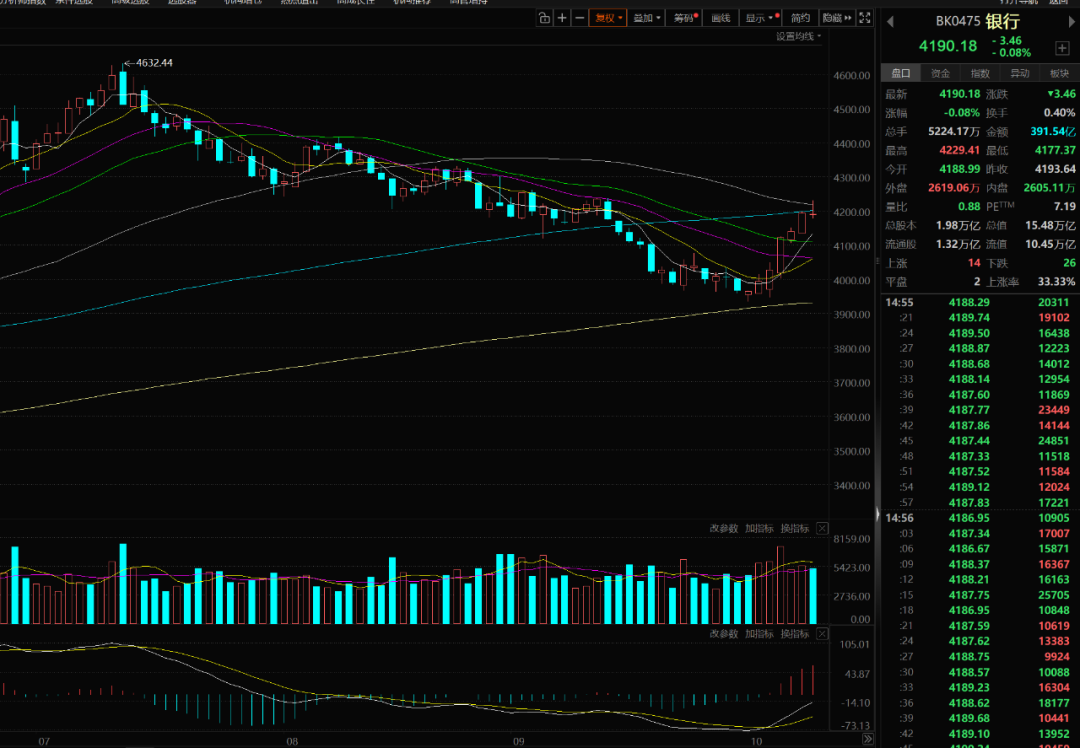Expand the 设置均线 dropdown
1080x748 pixels.
[799, 37]
